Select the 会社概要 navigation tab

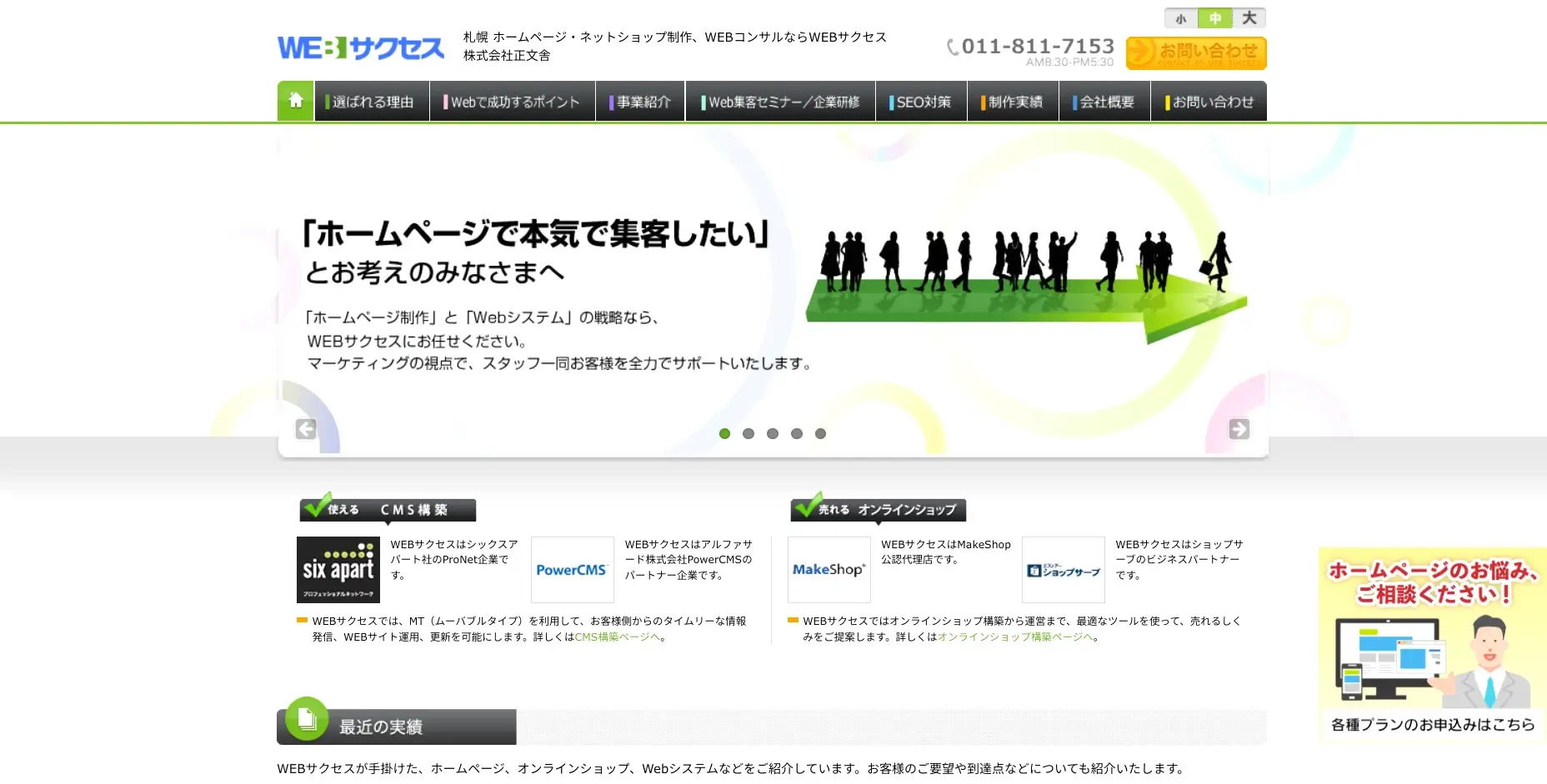[x=1105, y=101]
